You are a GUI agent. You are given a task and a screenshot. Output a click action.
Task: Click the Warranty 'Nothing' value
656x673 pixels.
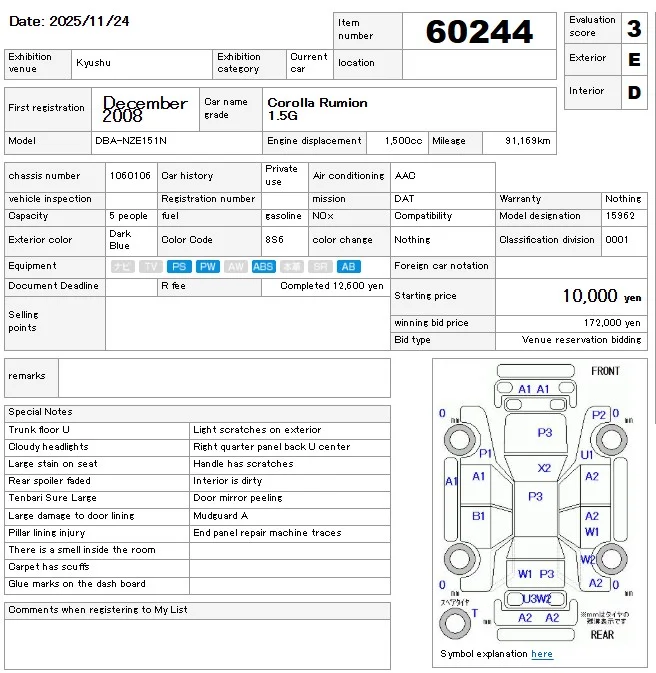pos(623,199)
